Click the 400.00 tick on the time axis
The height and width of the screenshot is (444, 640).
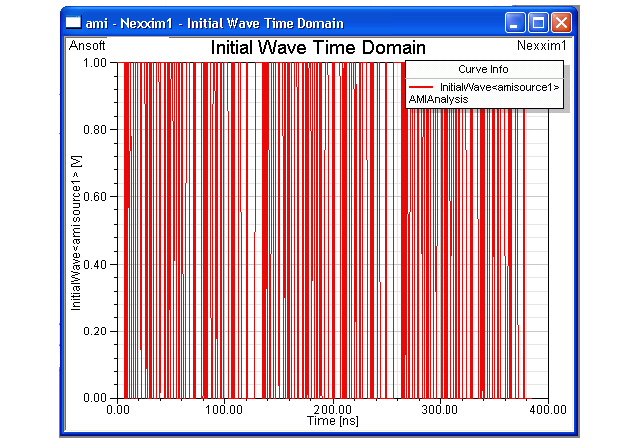[546, 409]
